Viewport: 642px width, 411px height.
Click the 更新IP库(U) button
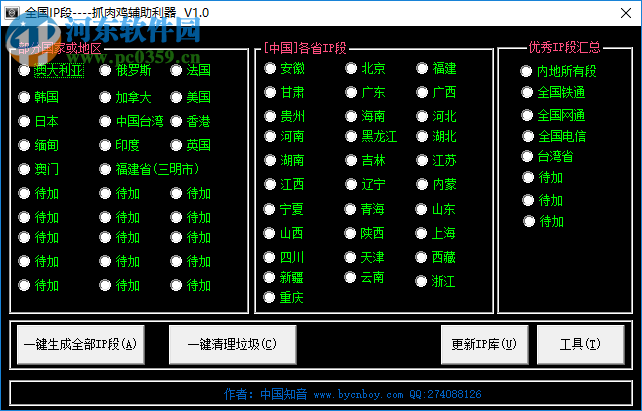[x=484, y=345]
